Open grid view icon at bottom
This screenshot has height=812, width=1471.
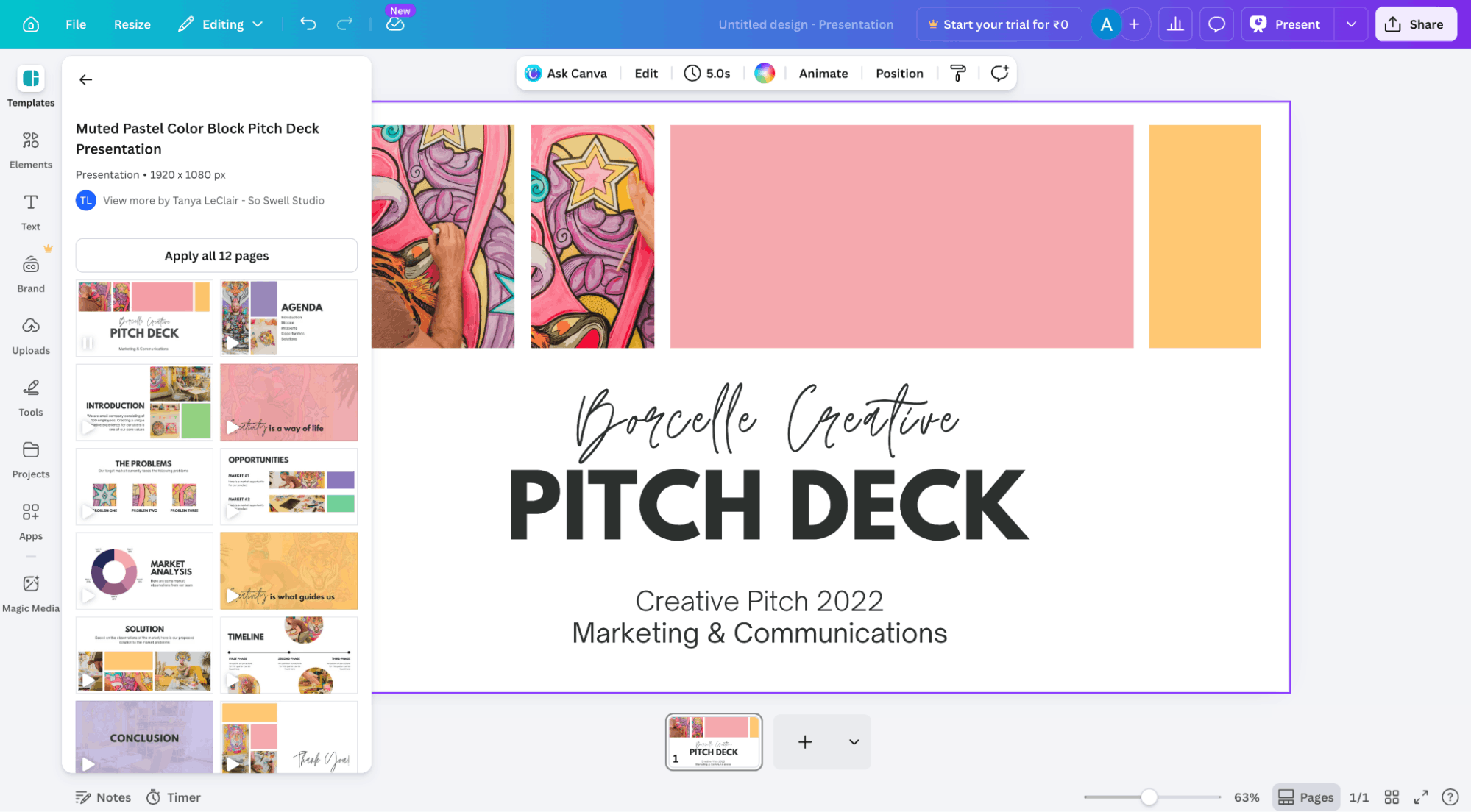click(x=1391, y=797)
